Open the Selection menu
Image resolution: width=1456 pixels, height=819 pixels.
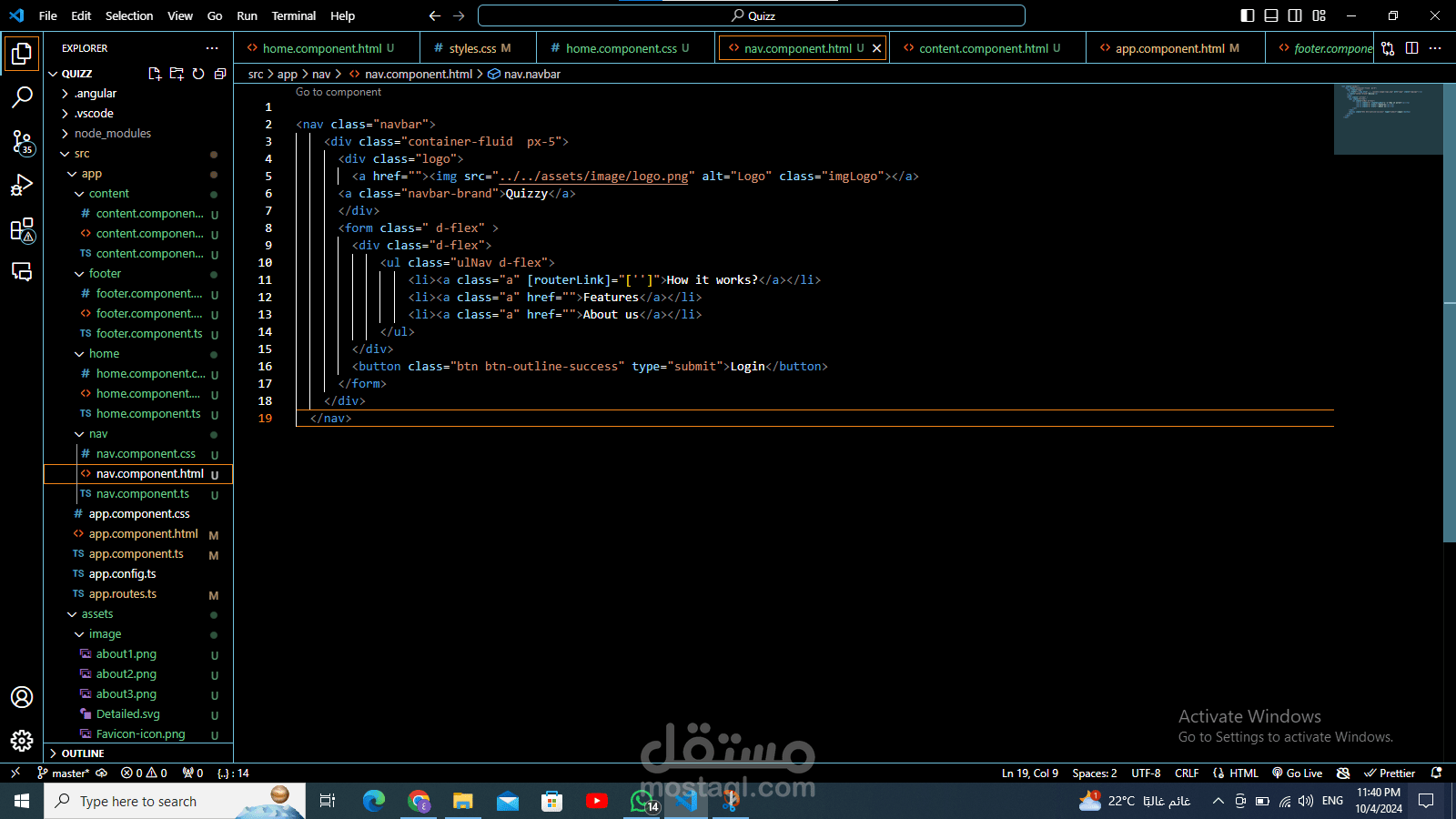click(x=129, y=15)
